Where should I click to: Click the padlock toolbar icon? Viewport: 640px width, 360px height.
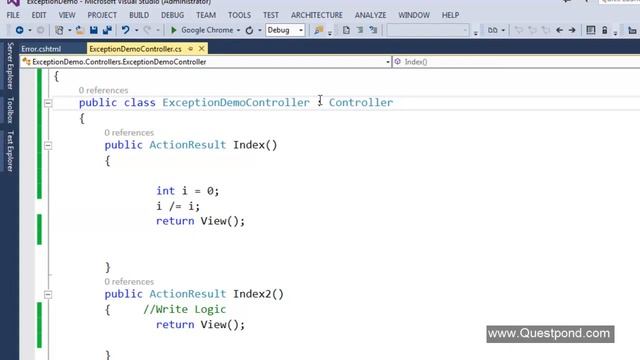click(x=604, y=30)
